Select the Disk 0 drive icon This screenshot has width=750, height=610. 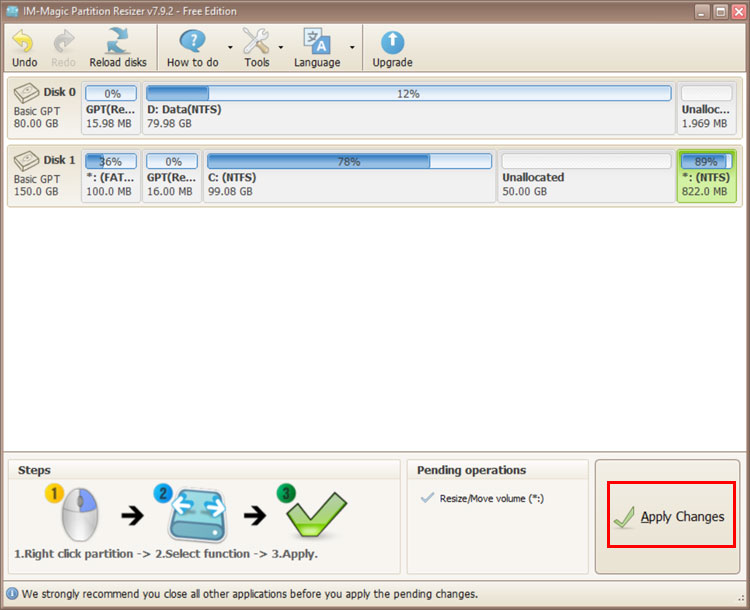point(26,93)
